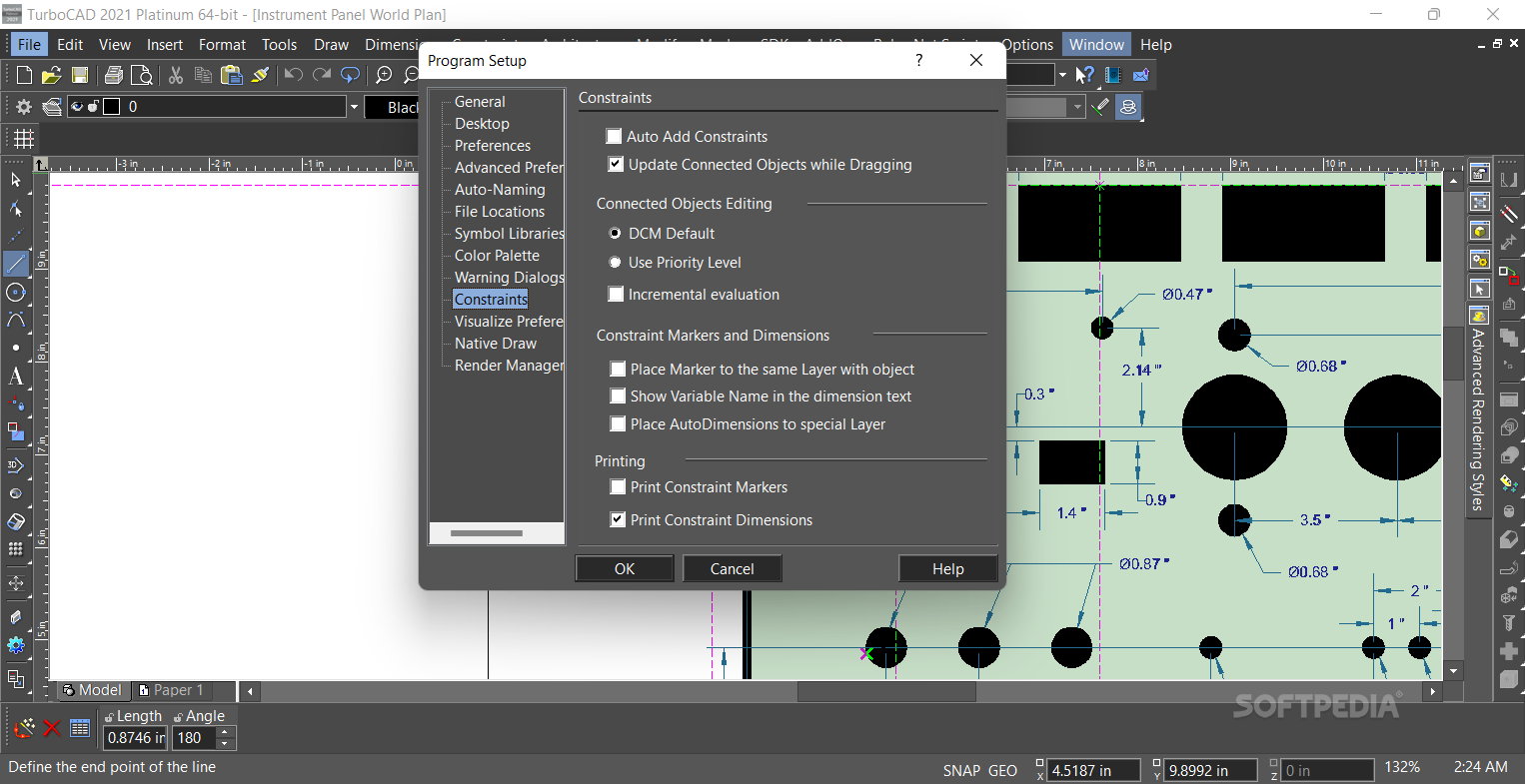Click the What's This help cursor icon

(1085, 75)
